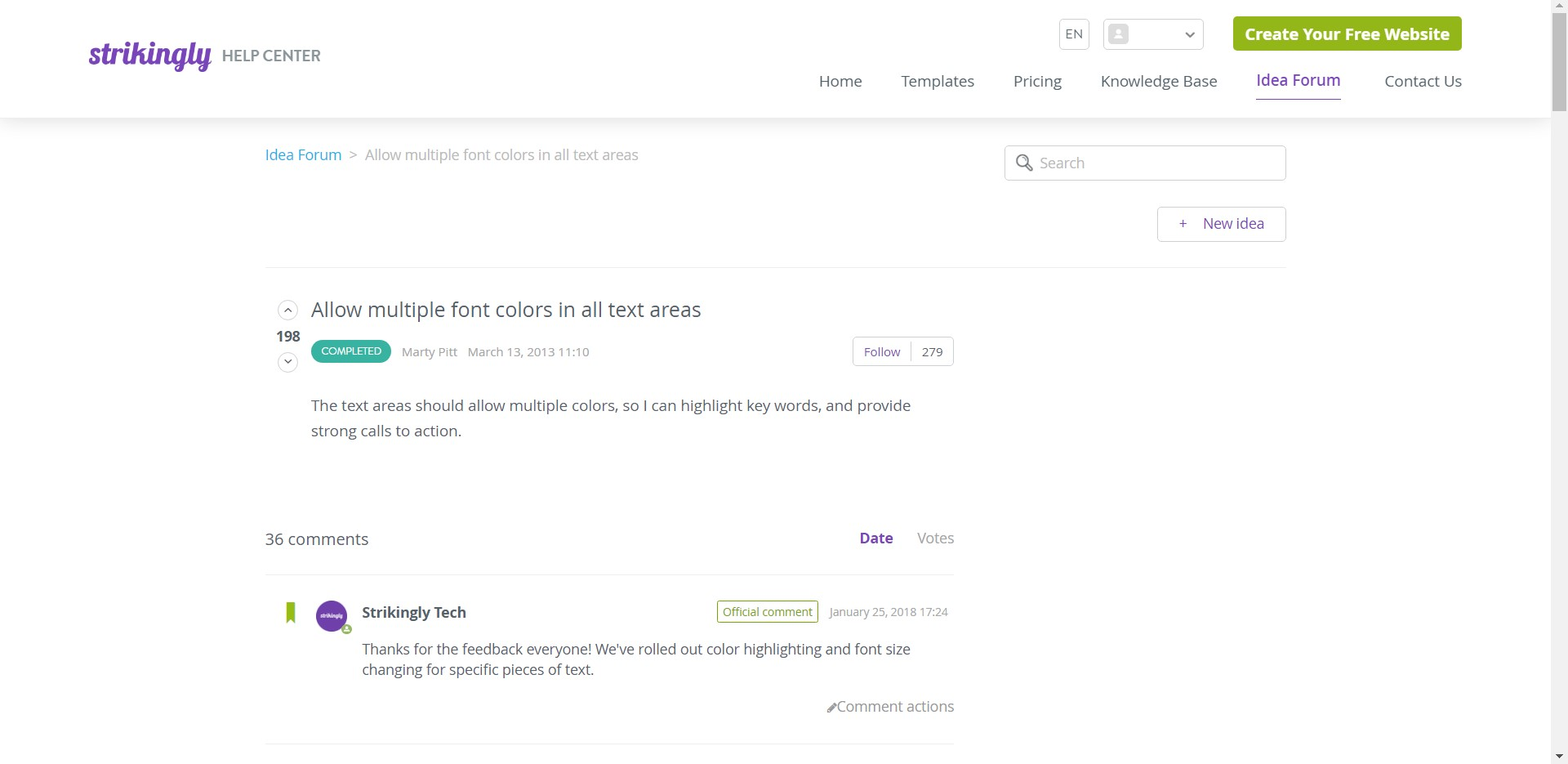Image resolution: width=1568 pixels, height=764 pixels.
Task: Downvote the multiple font colors idea
Action: pos(287,362)
